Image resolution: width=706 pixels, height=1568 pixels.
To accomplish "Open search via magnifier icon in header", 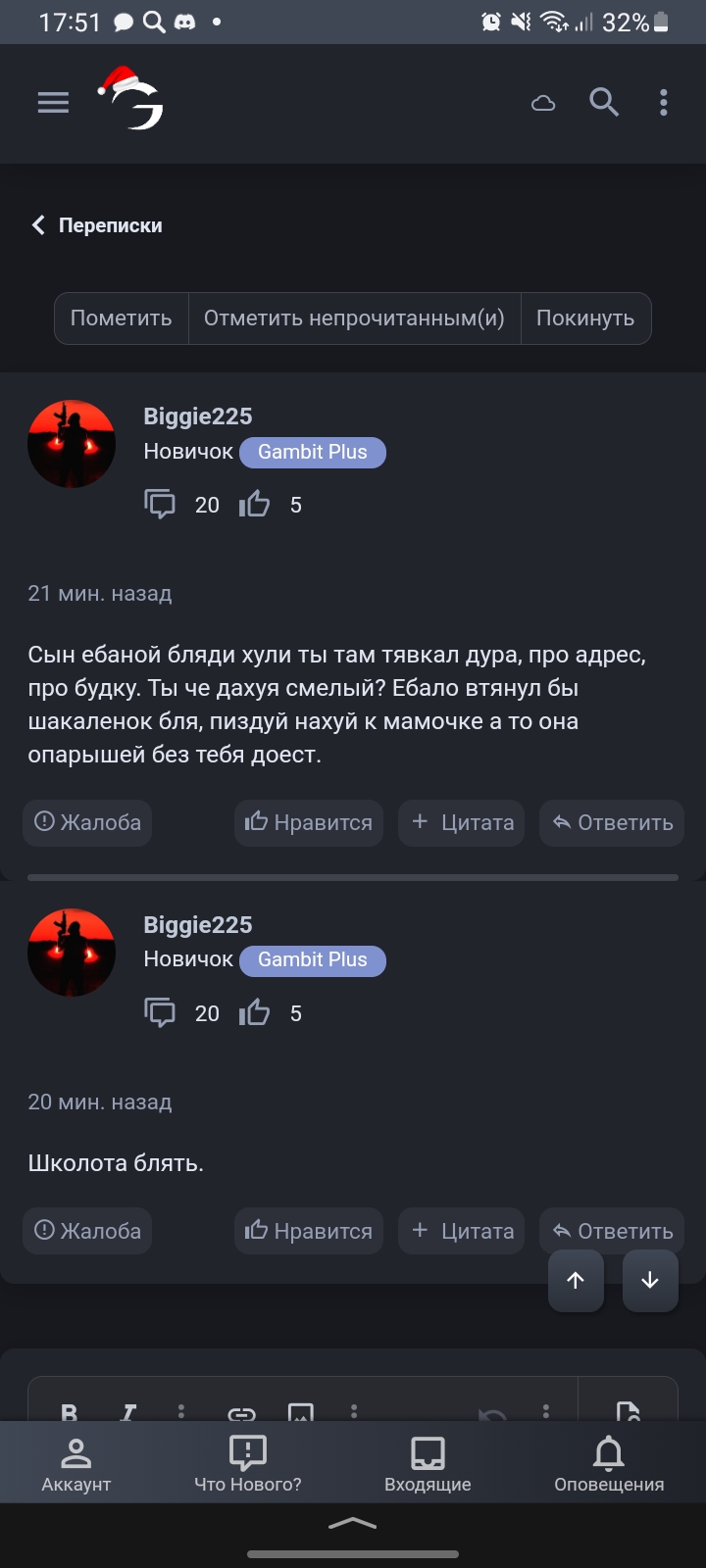I will 604,102.
